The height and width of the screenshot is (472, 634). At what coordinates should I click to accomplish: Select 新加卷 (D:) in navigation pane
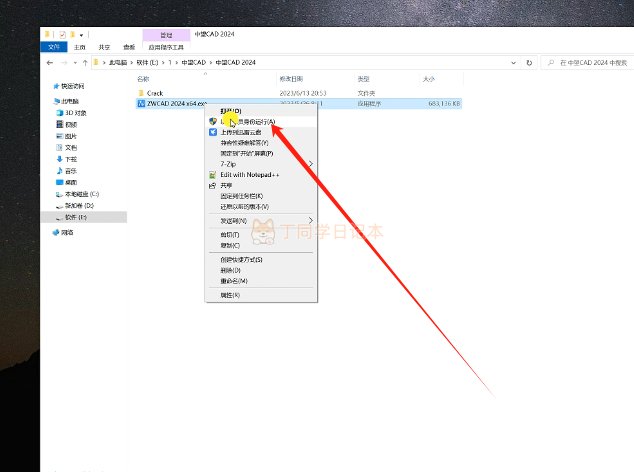click(80, 205)
